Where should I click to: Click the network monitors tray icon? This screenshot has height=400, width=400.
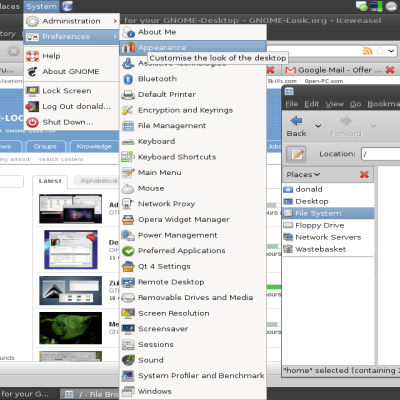[376, 6]
